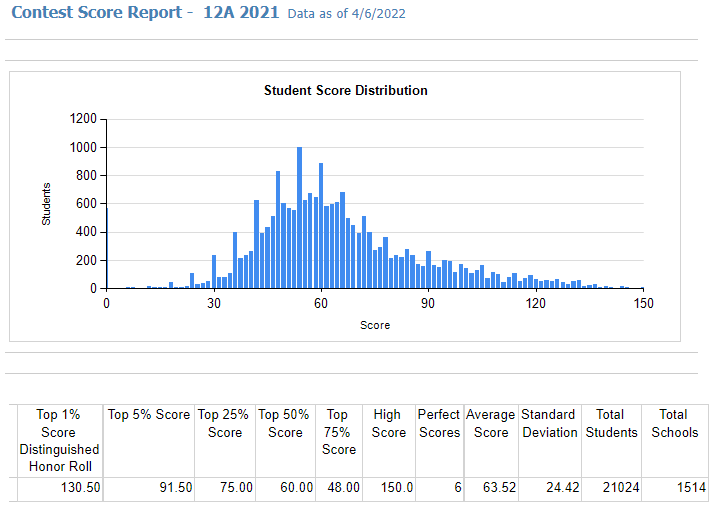
Task: Click the 'Score' x-axis label under chart
Action: point(375,325)
